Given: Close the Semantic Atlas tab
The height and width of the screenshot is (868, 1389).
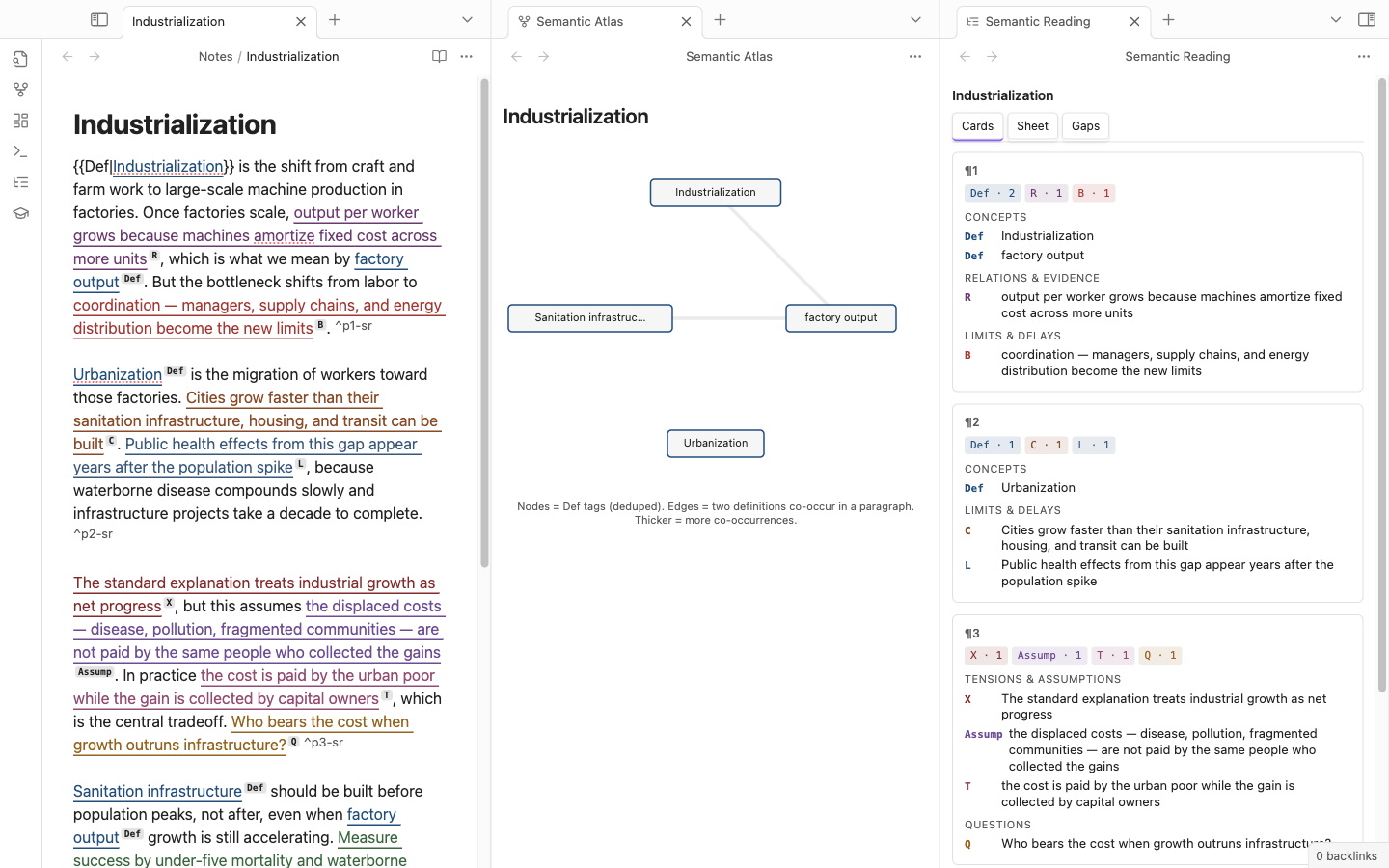Looking at the screenshot, I should (x=687, y=21).
